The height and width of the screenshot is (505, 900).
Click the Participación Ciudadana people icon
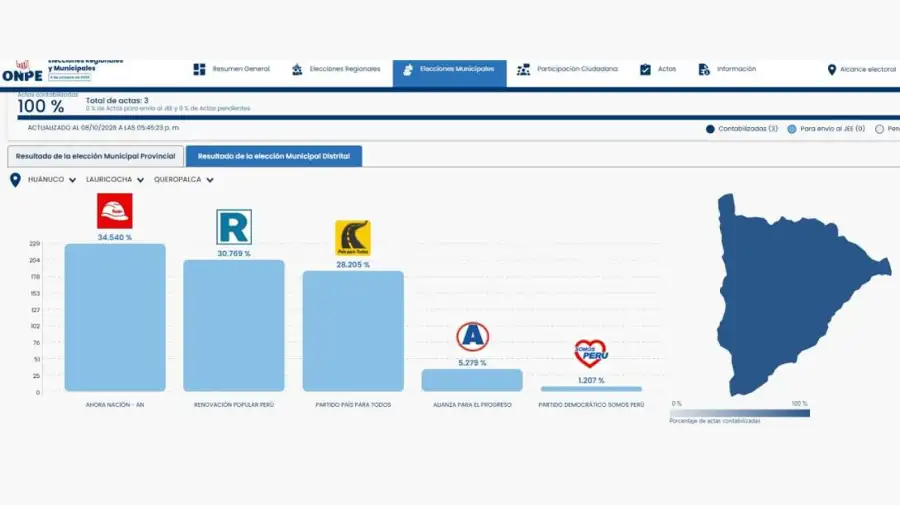(523, 69)
